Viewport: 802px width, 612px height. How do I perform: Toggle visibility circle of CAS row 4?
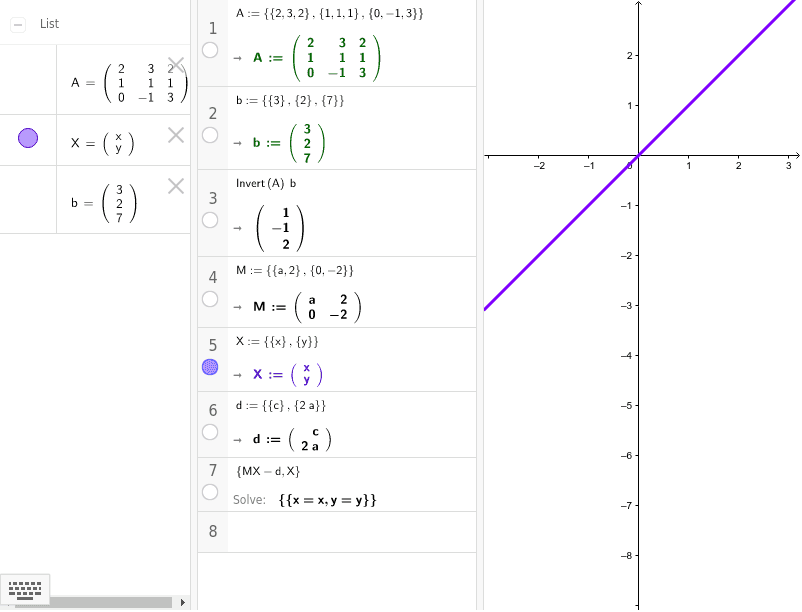210,299
